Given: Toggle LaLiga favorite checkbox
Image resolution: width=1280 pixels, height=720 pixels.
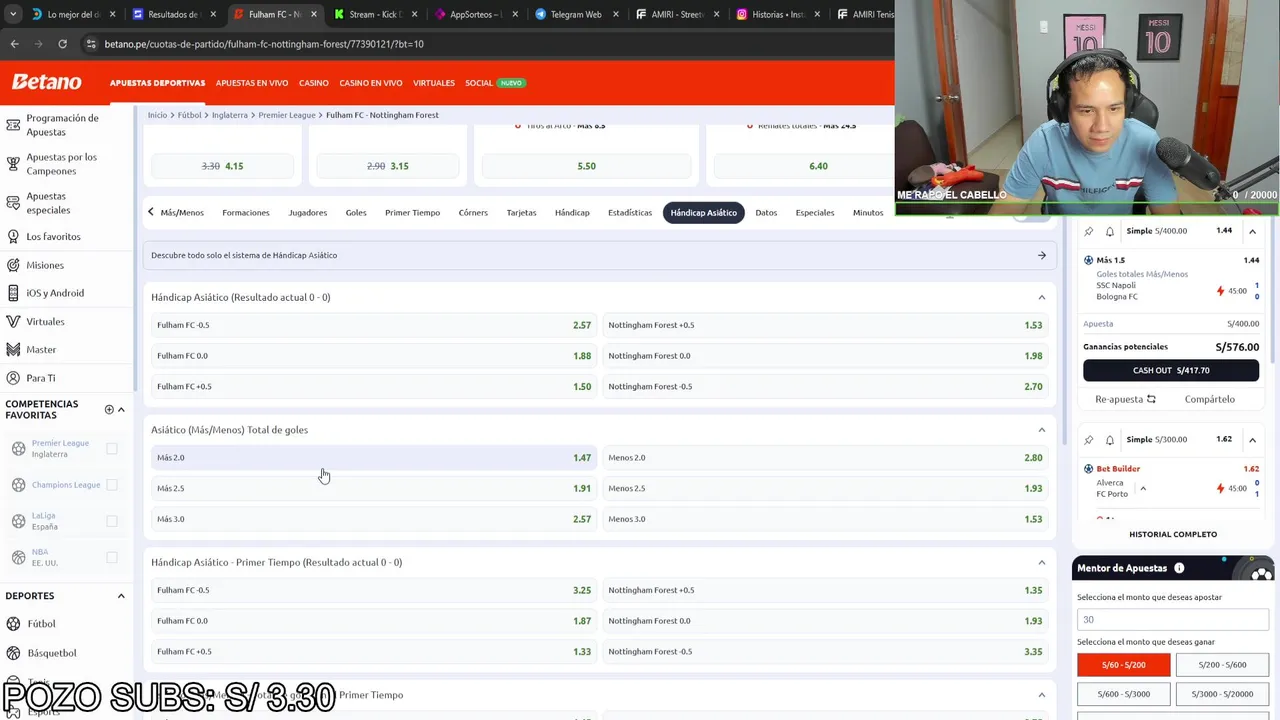Looking at the screenshot, I should pos(112,521).
